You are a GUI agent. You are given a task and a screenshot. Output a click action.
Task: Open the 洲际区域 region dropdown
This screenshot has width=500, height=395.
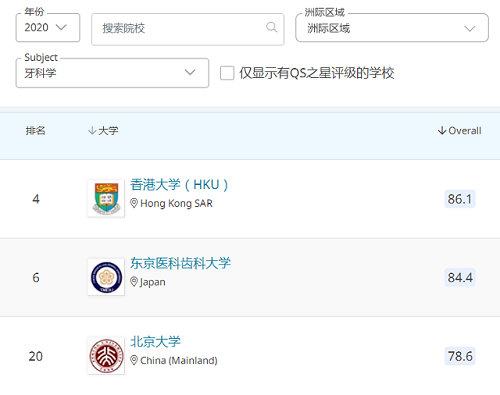click(392, 28)
